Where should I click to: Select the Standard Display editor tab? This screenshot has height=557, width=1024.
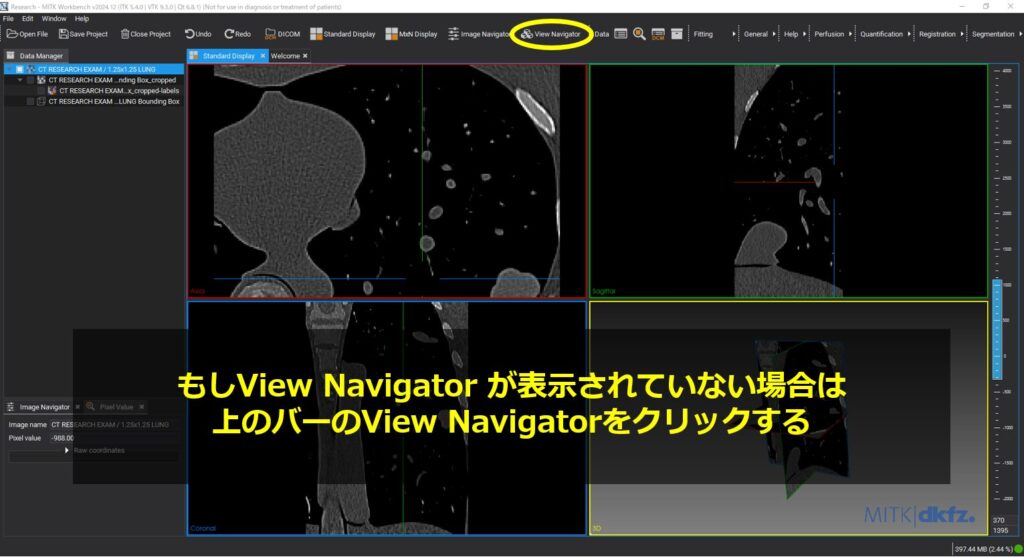pos(228,56)
